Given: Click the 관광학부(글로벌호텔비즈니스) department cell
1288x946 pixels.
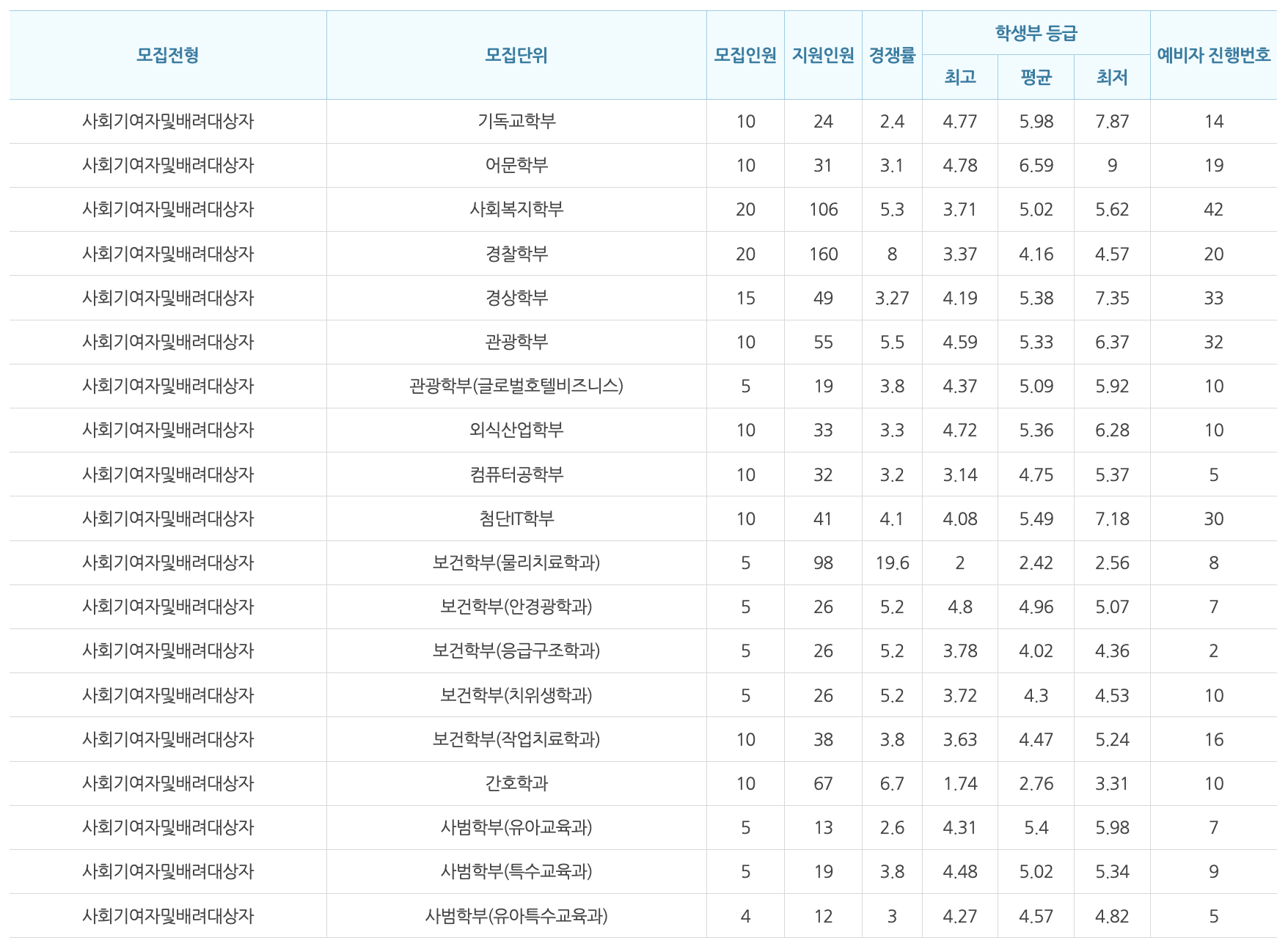Looking at the screenshot, I should click(x=515, y=386).
